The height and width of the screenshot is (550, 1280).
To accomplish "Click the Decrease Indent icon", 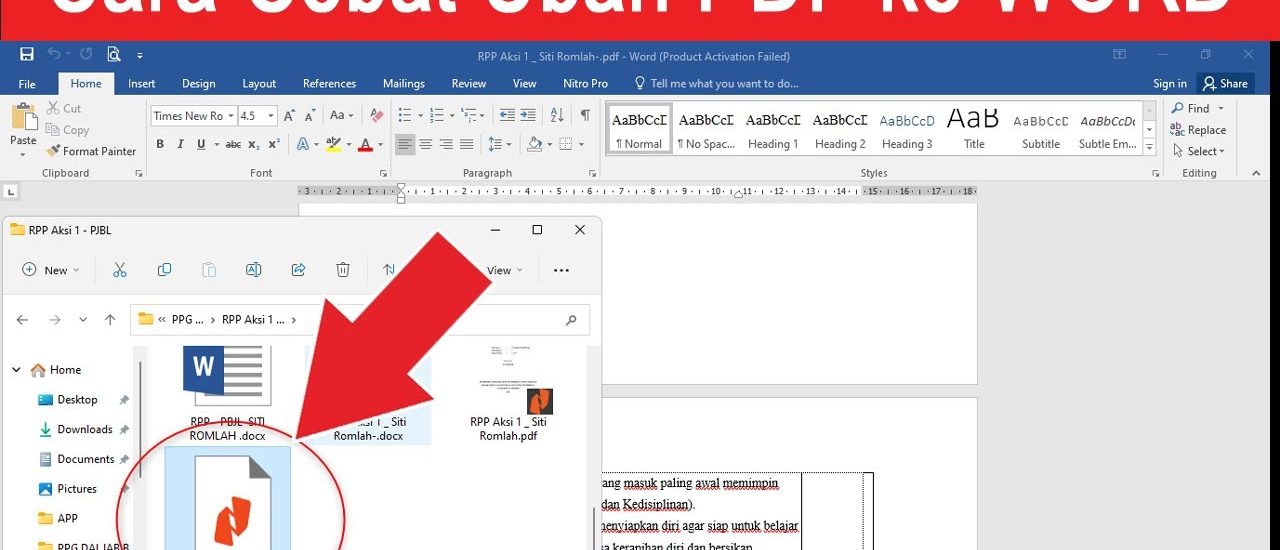I will click(x=507, y=116).
